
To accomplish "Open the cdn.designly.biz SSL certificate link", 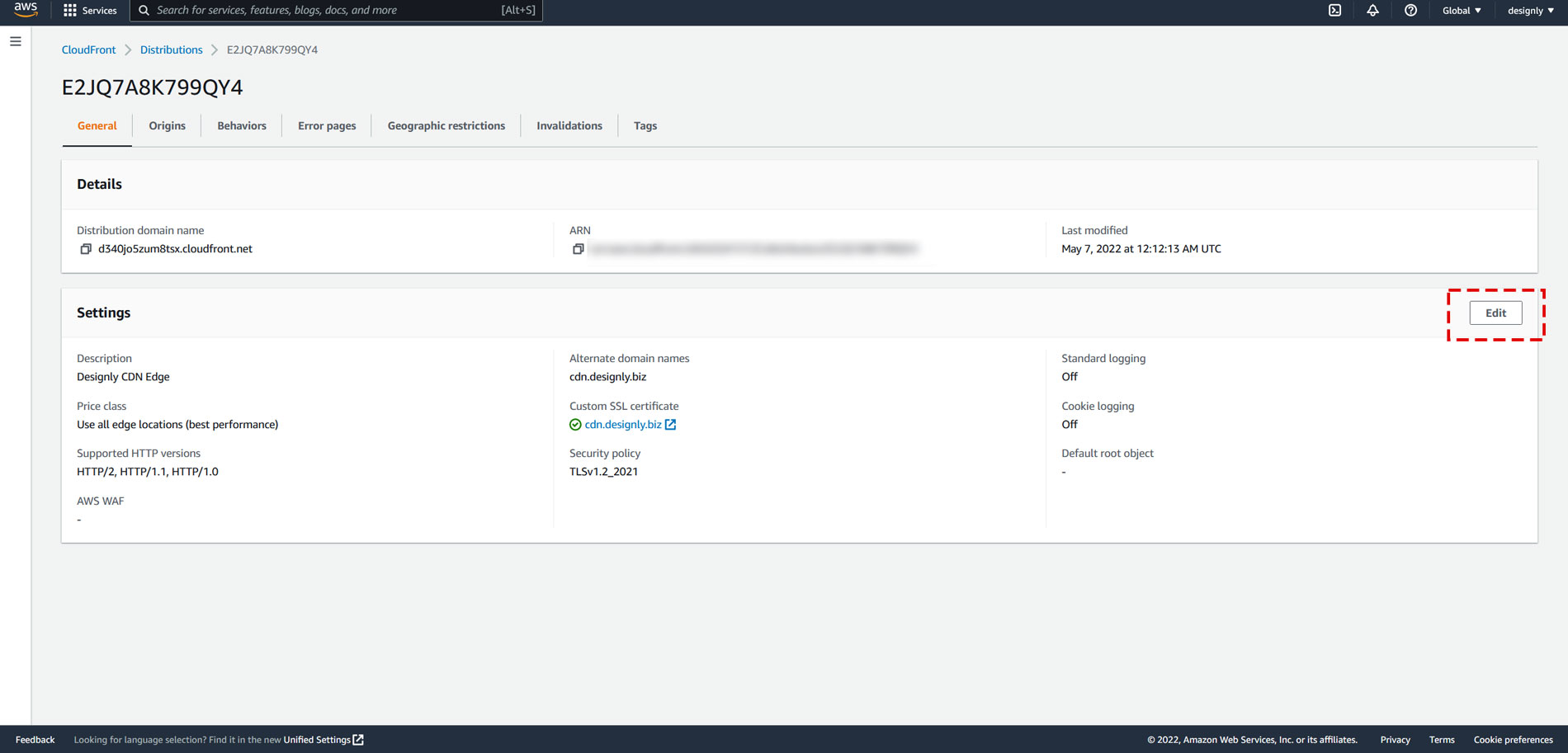I will point(623,425).
